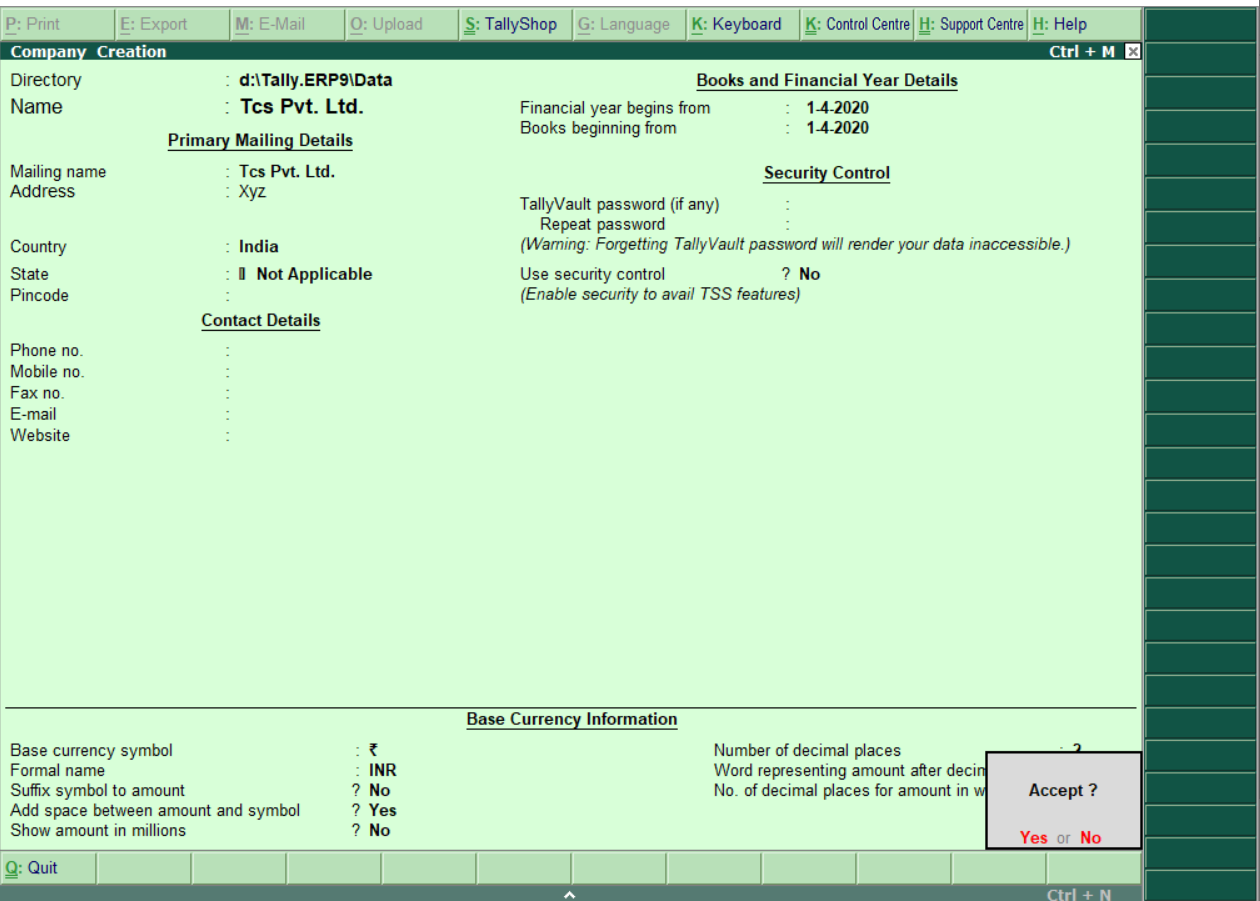
Task: Click the company Name field Tcs Pvt. Ltd.
Action: [302, 107]
